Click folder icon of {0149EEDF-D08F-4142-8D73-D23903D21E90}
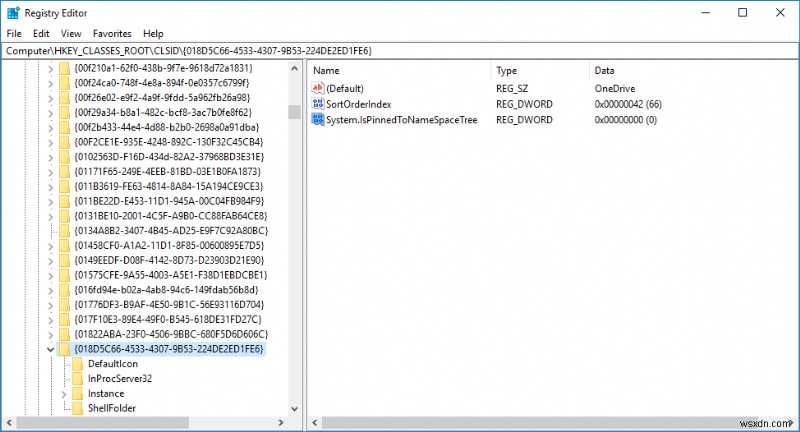Viewport: 800px width, 432px height. point(64,260)
